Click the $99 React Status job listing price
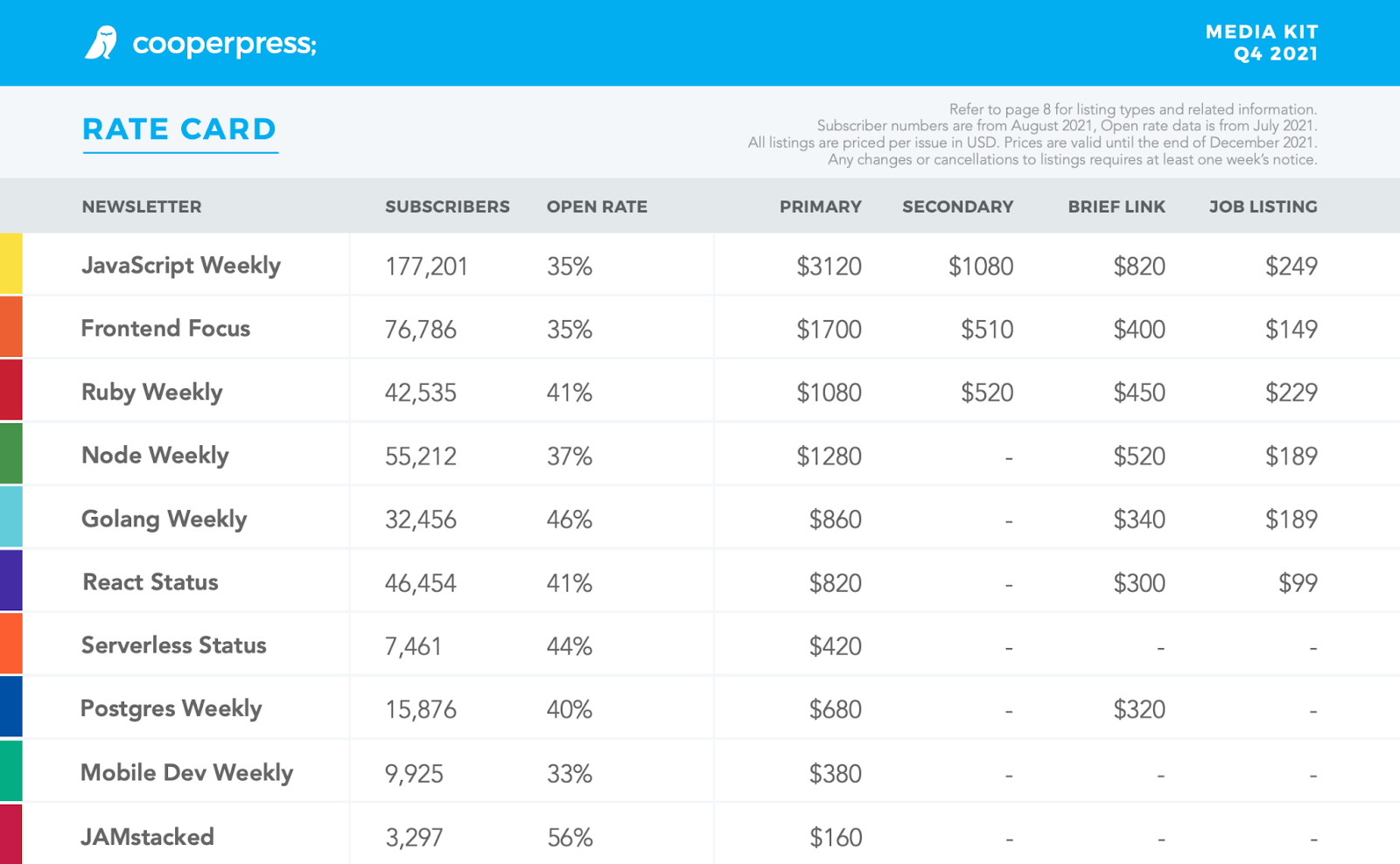Image resolution: width=1400 pixels, height=864 pixels. pyautogui.click(x=1298, y=583)
